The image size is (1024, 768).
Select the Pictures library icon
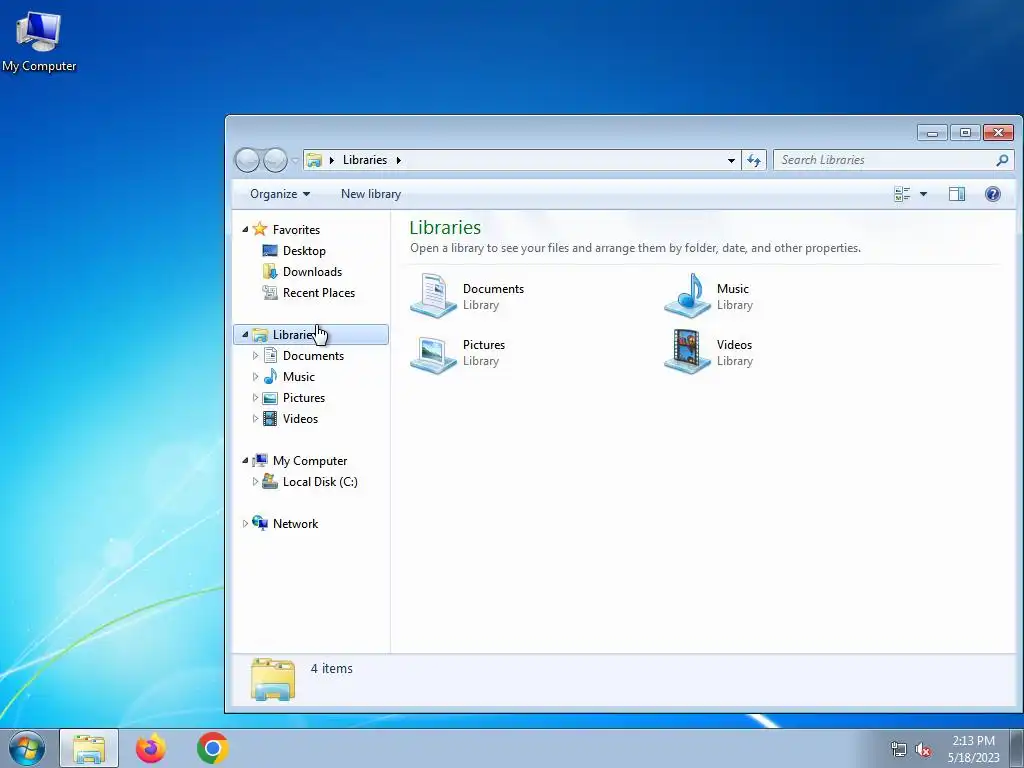pos(433,353)
